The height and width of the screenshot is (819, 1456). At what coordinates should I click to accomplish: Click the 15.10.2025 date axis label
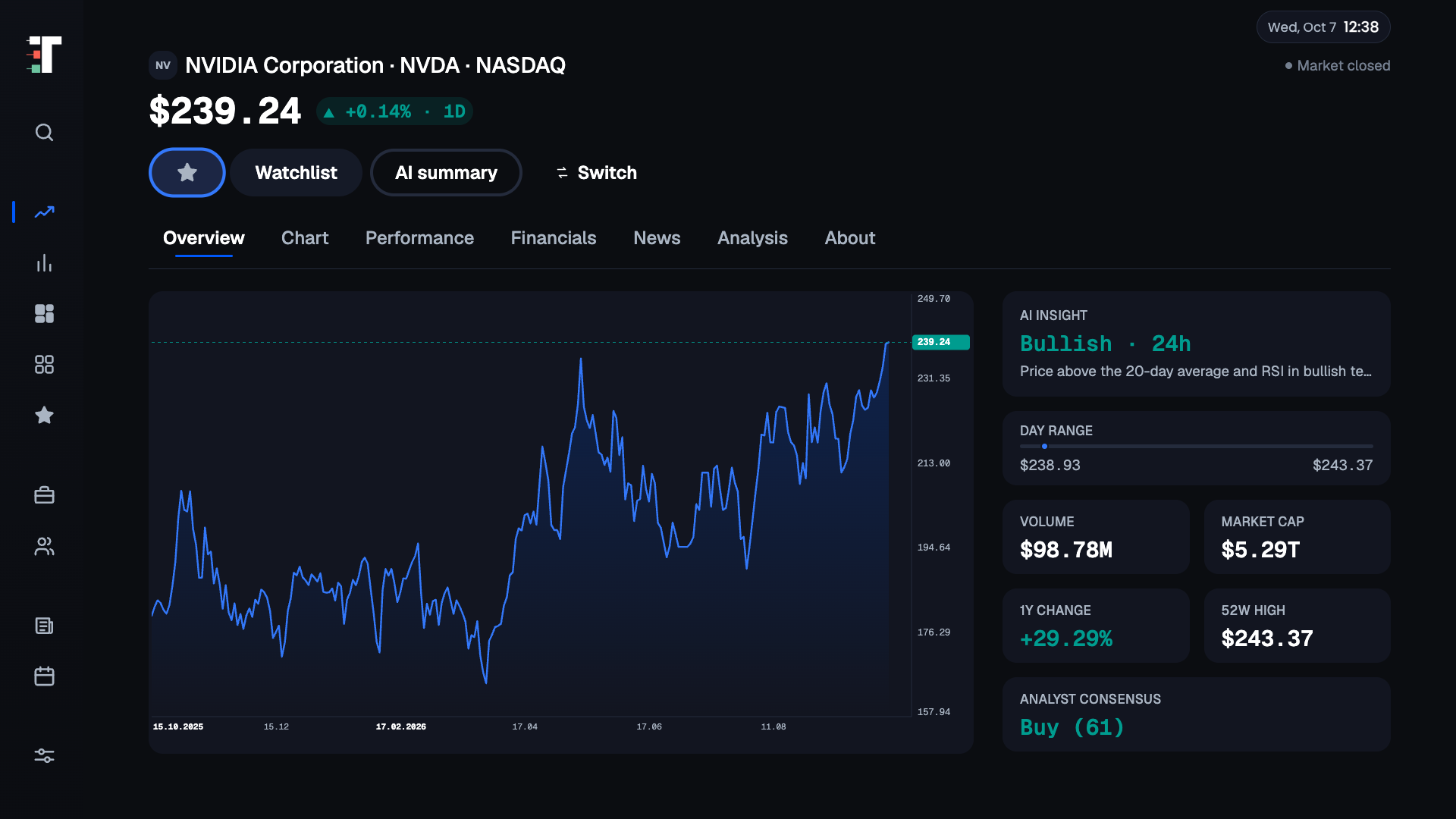point(178,726)
